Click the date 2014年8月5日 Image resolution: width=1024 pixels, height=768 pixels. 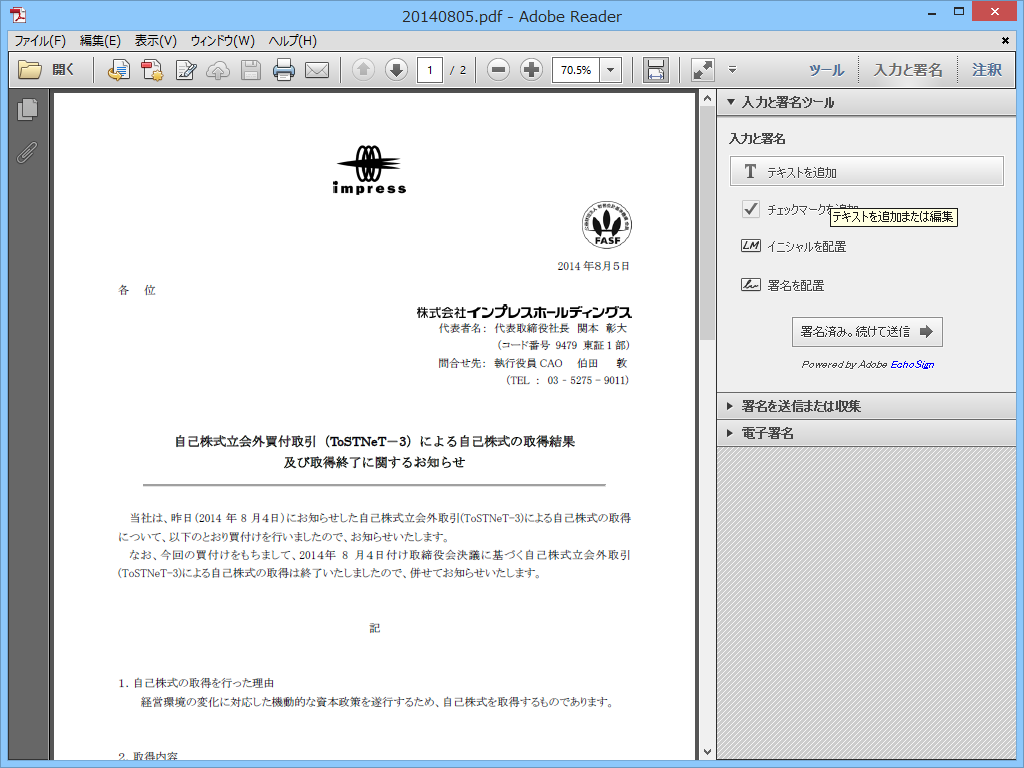pos(593,266)
